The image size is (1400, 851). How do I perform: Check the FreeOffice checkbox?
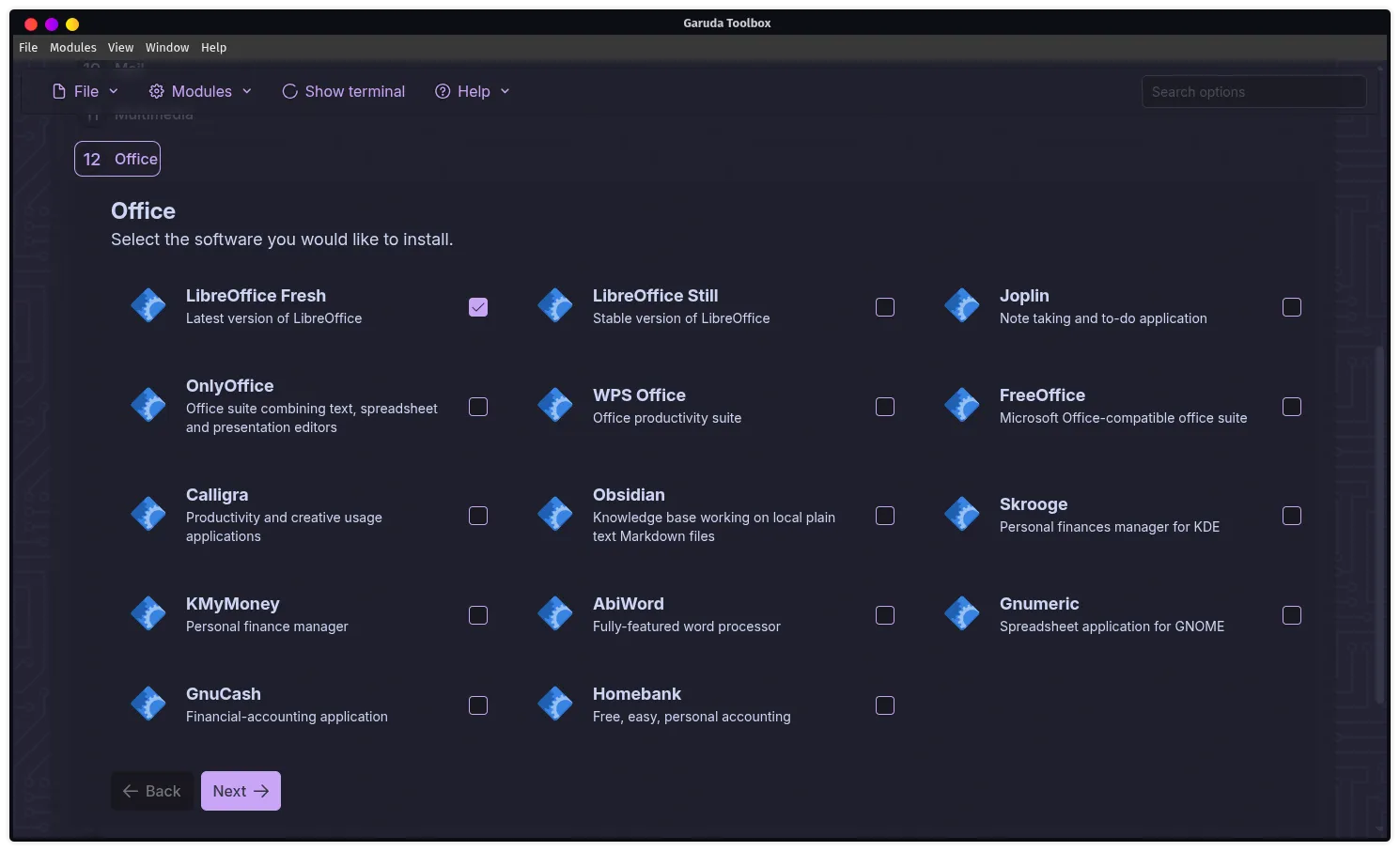(1292, 407)
